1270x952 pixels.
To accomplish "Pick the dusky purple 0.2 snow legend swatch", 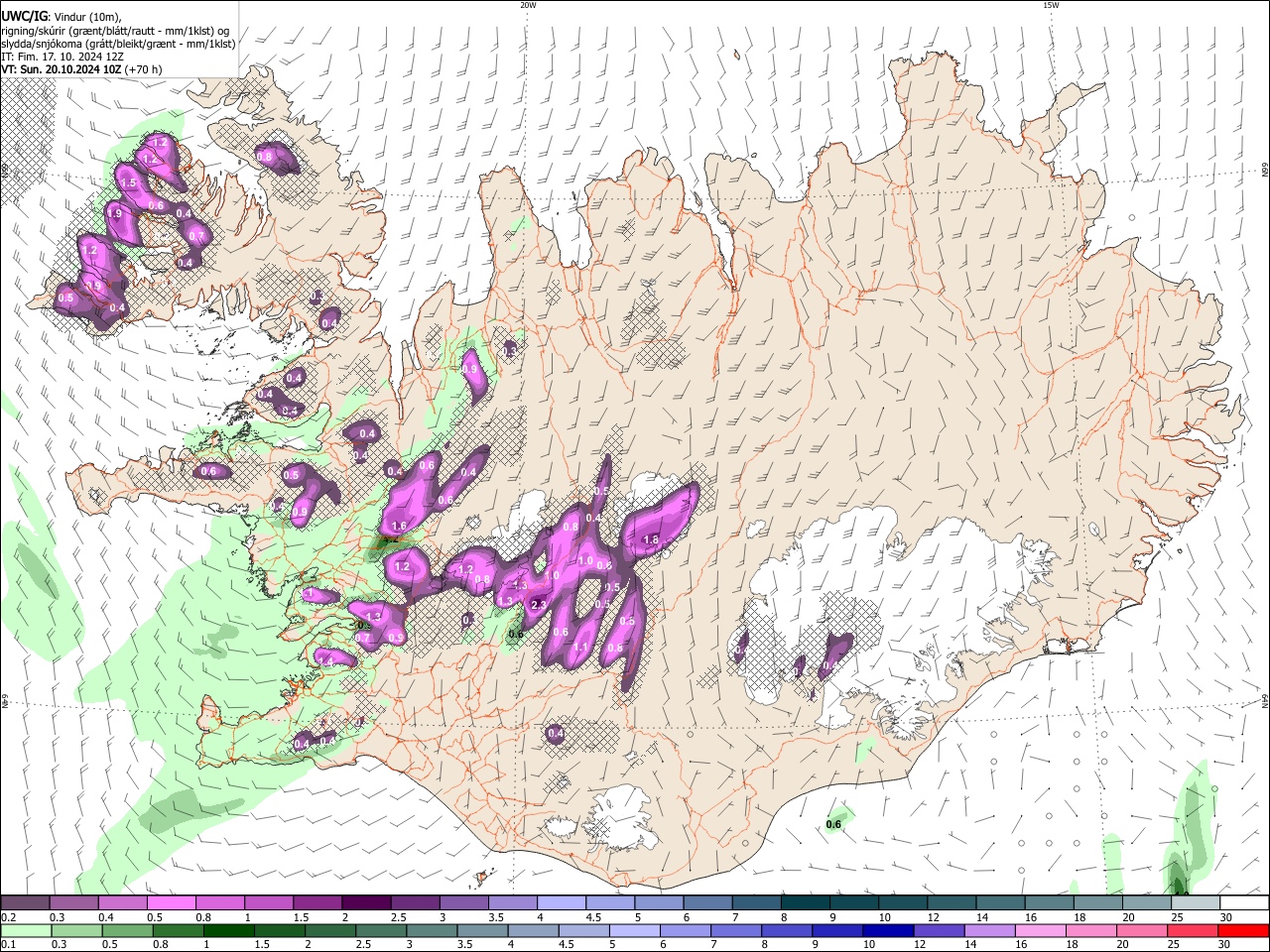I will tap(25, 902).
